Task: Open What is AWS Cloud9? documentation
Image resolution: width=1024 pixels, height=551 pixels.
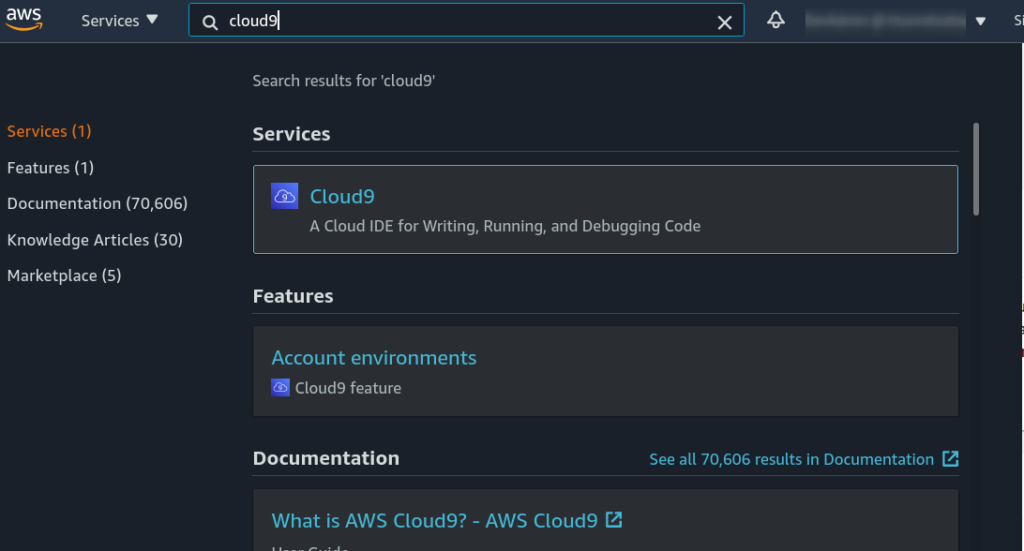Action: click(434, 520)
